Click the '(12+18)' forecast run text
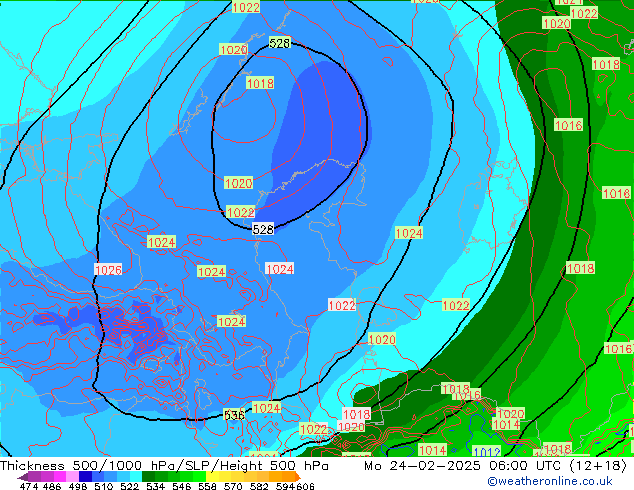The image size is (634, 490). click(598, 466)
